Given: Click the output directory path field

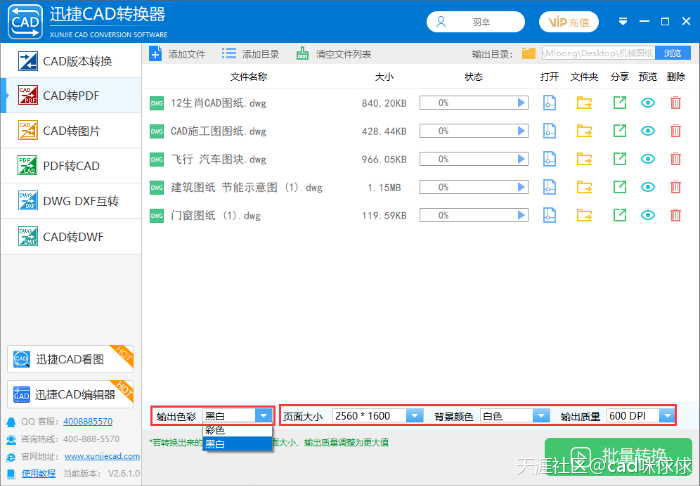Looking at the screenshot, I should coord(598,54).
